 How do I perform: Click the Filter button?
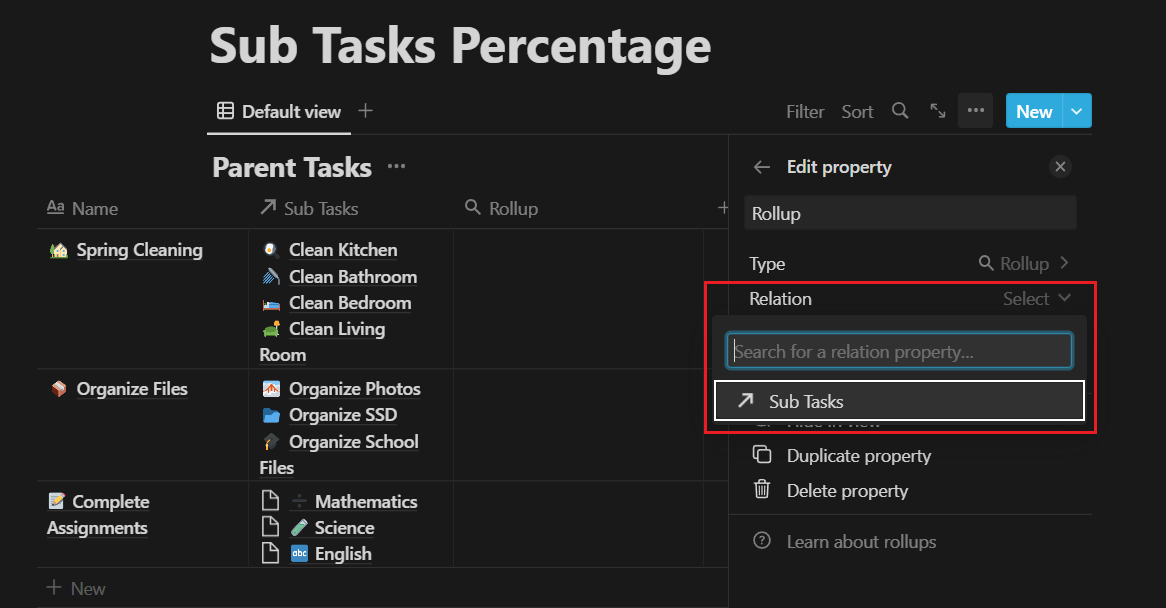[805, 111]
